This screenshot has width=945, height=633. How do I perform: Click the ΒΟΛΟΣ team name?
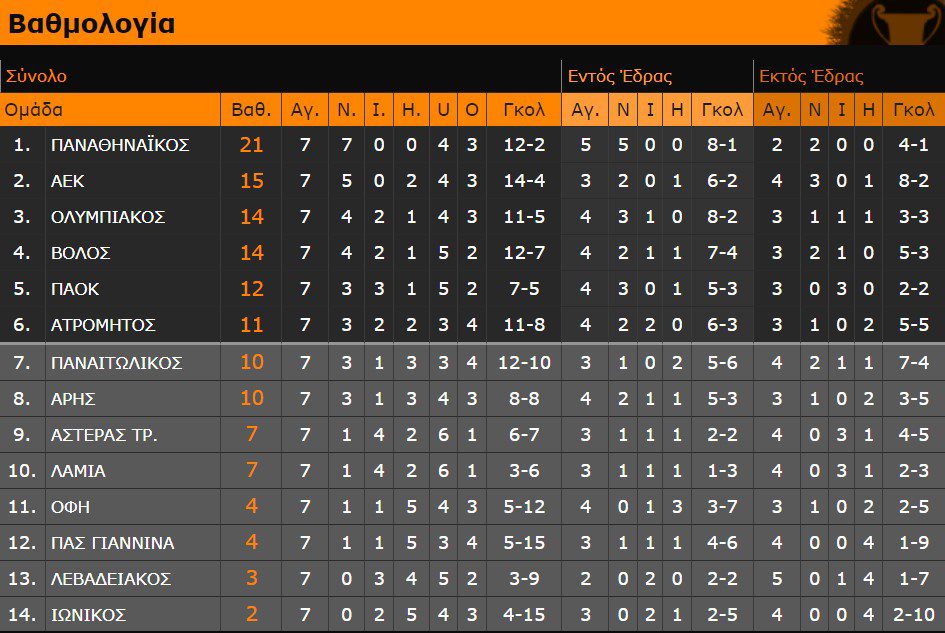click(80, 253)
